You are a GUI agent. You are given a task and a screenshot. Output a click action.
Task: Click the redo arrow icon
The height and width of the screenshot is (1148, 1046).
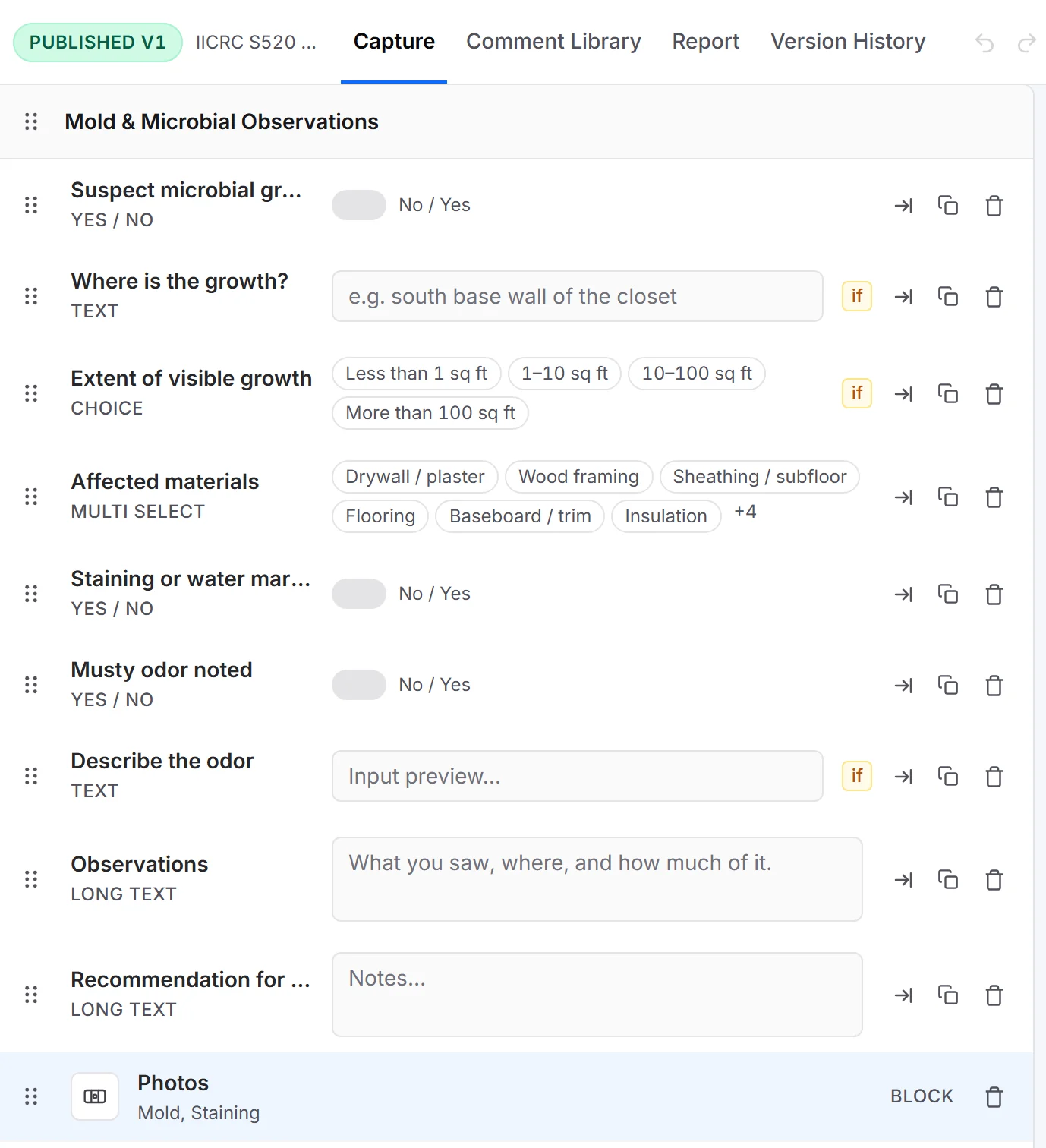coord(1026,43)
